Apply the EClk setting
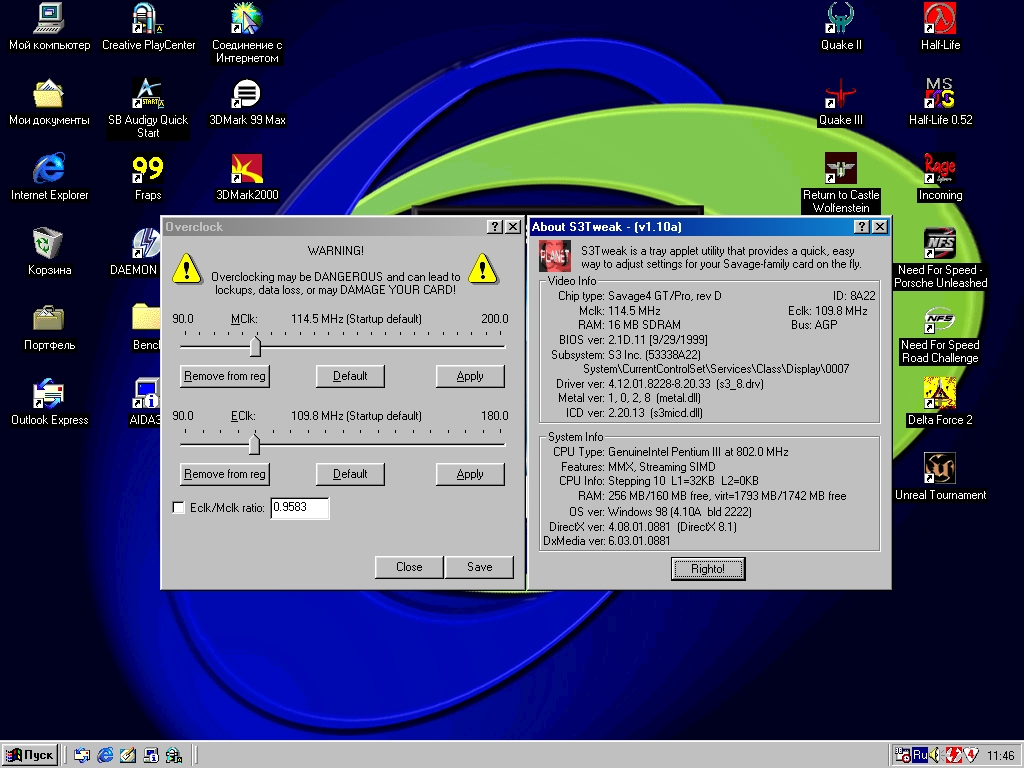 click(470, 474)
